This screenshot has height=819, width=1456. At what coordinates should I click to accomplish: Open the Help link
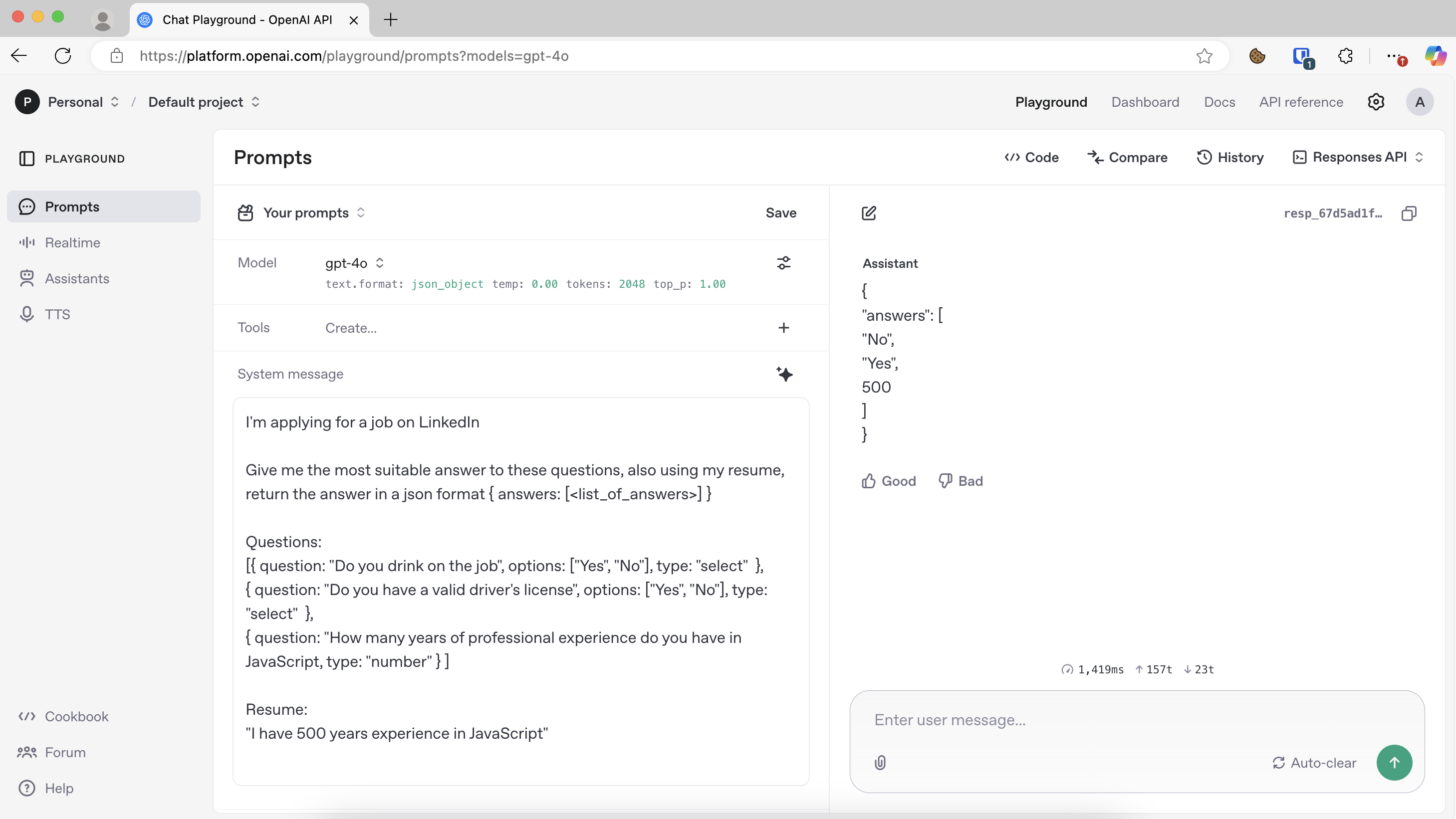[46, 788]
